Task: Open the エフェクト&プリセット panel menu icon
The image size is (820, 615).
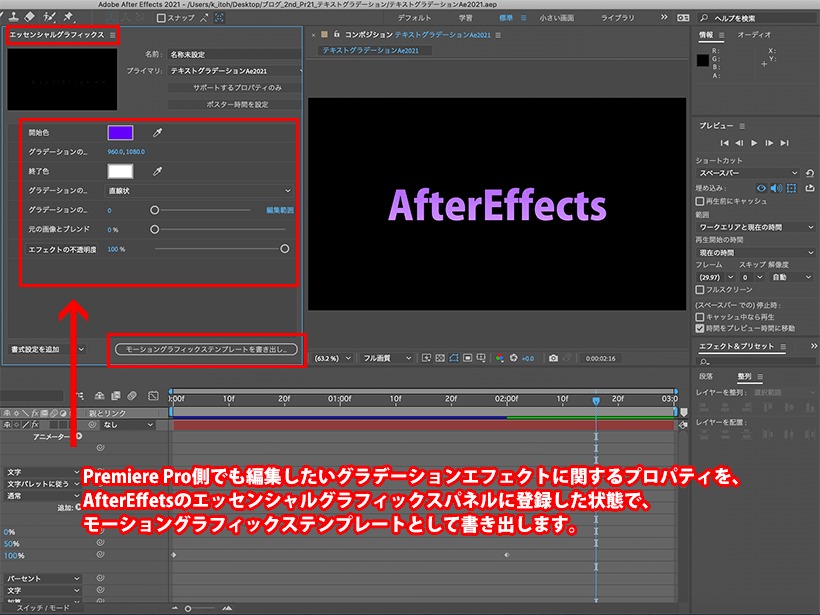Action: [783, 346]
